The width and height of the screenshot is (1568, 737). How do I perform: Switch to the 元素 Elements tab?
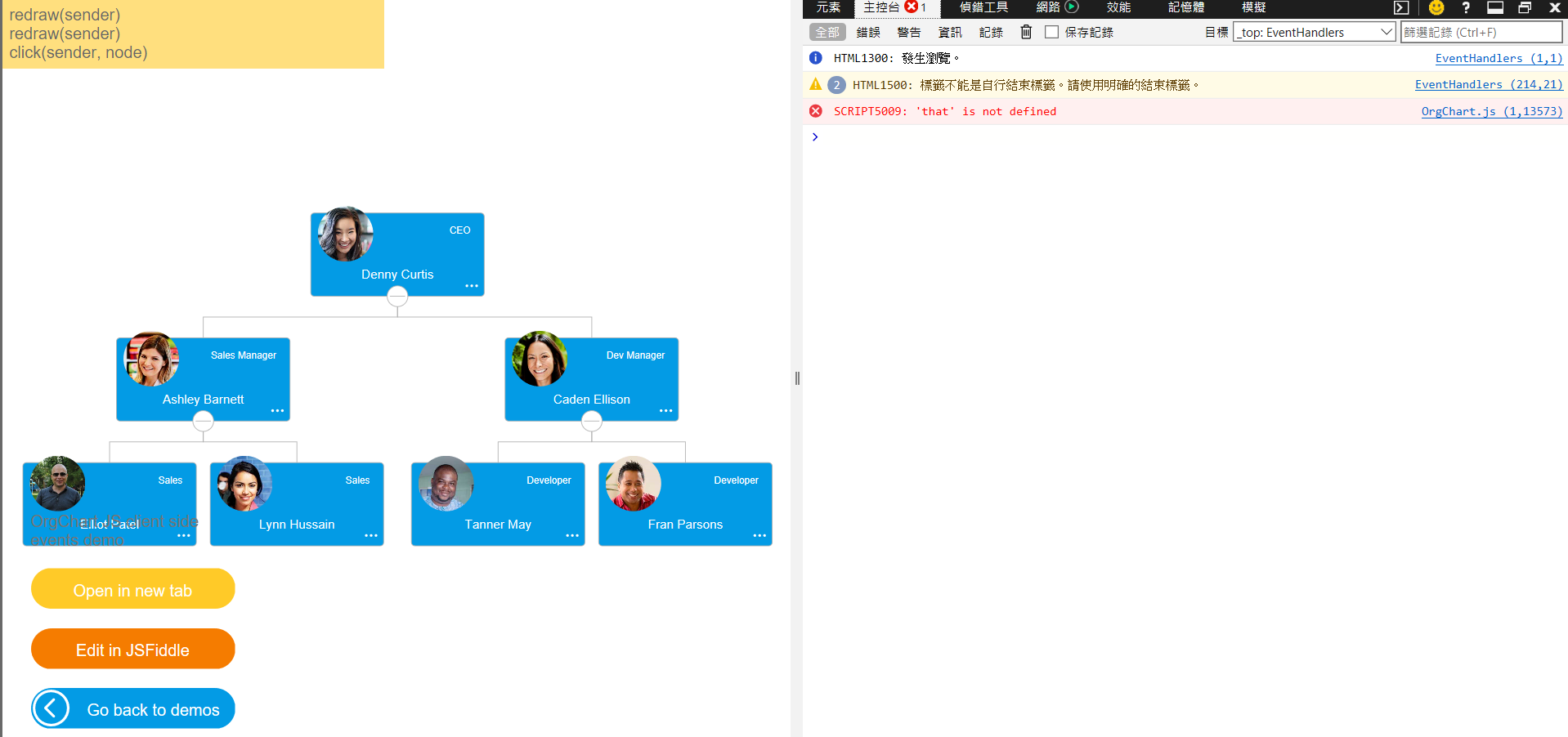point(827,8)
